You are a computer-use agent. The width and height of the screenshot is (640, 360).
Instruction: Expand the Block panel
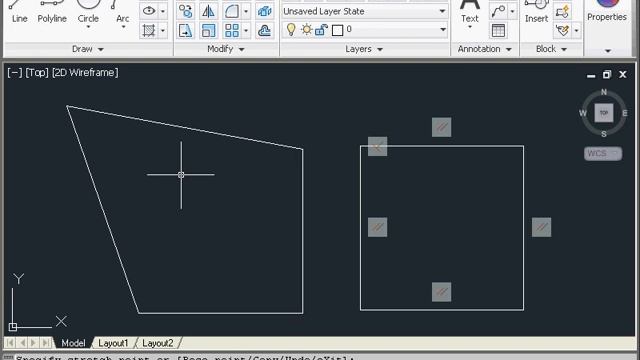[x=551, y=49]
